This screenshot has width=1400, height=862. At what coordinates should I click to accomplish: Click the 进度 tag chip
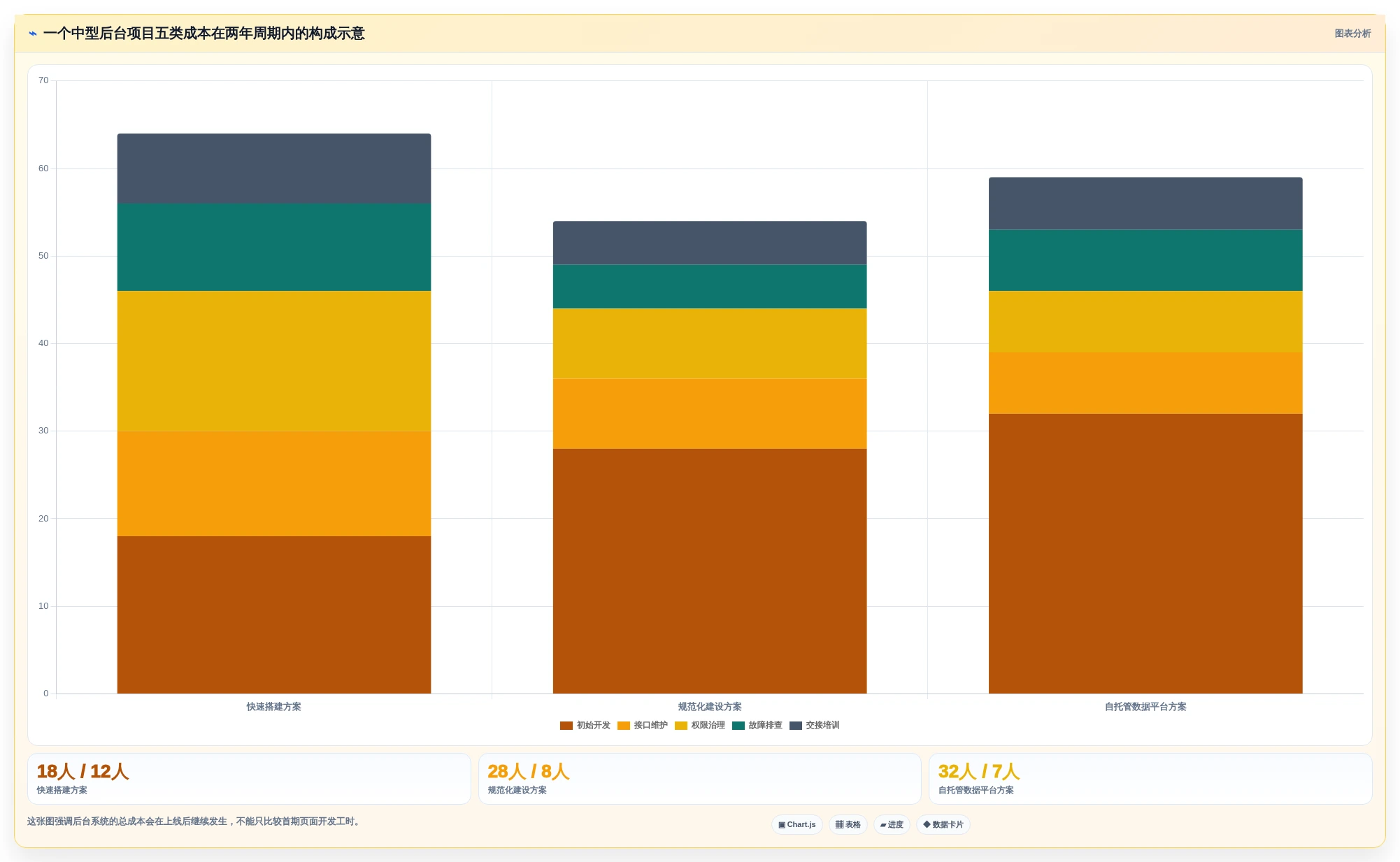[x=892, y=825]
